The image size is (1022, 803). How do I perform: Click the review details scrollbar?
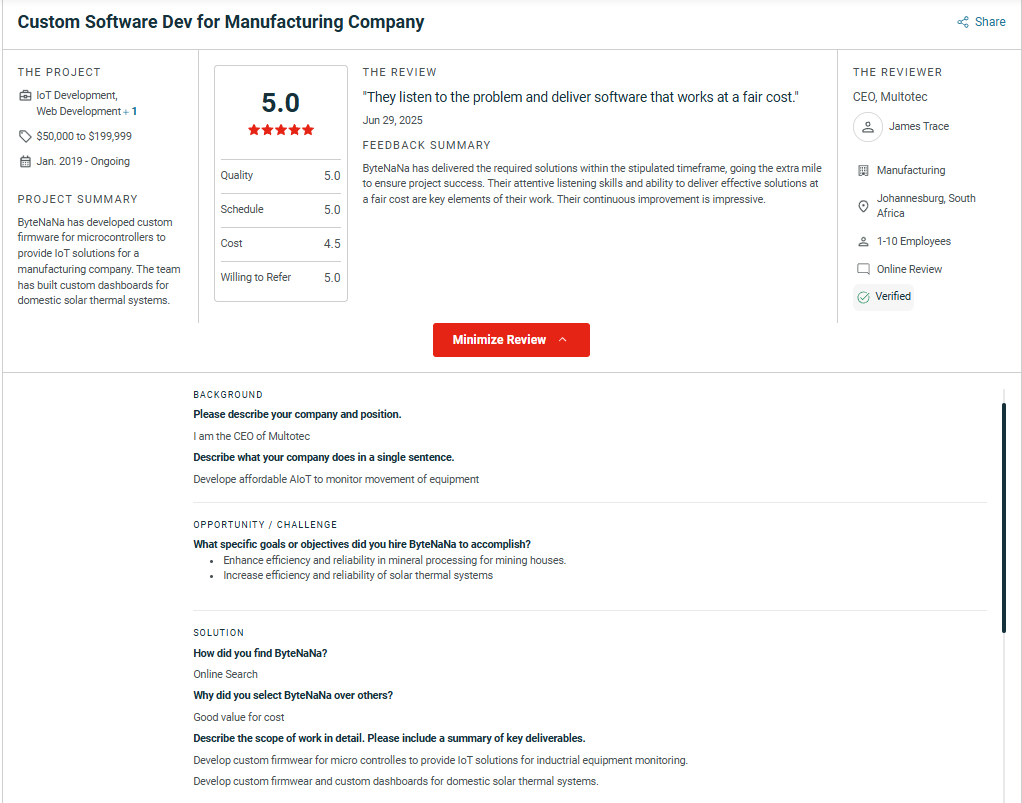click(1003, 517)
